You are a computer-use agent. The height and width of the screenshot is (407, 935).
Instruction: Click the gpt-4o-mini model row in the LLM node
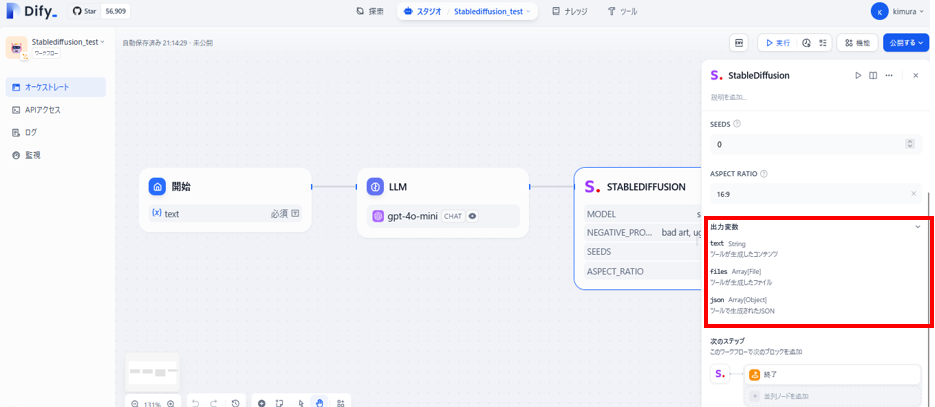pyautogui.click(x=443, y=216)
